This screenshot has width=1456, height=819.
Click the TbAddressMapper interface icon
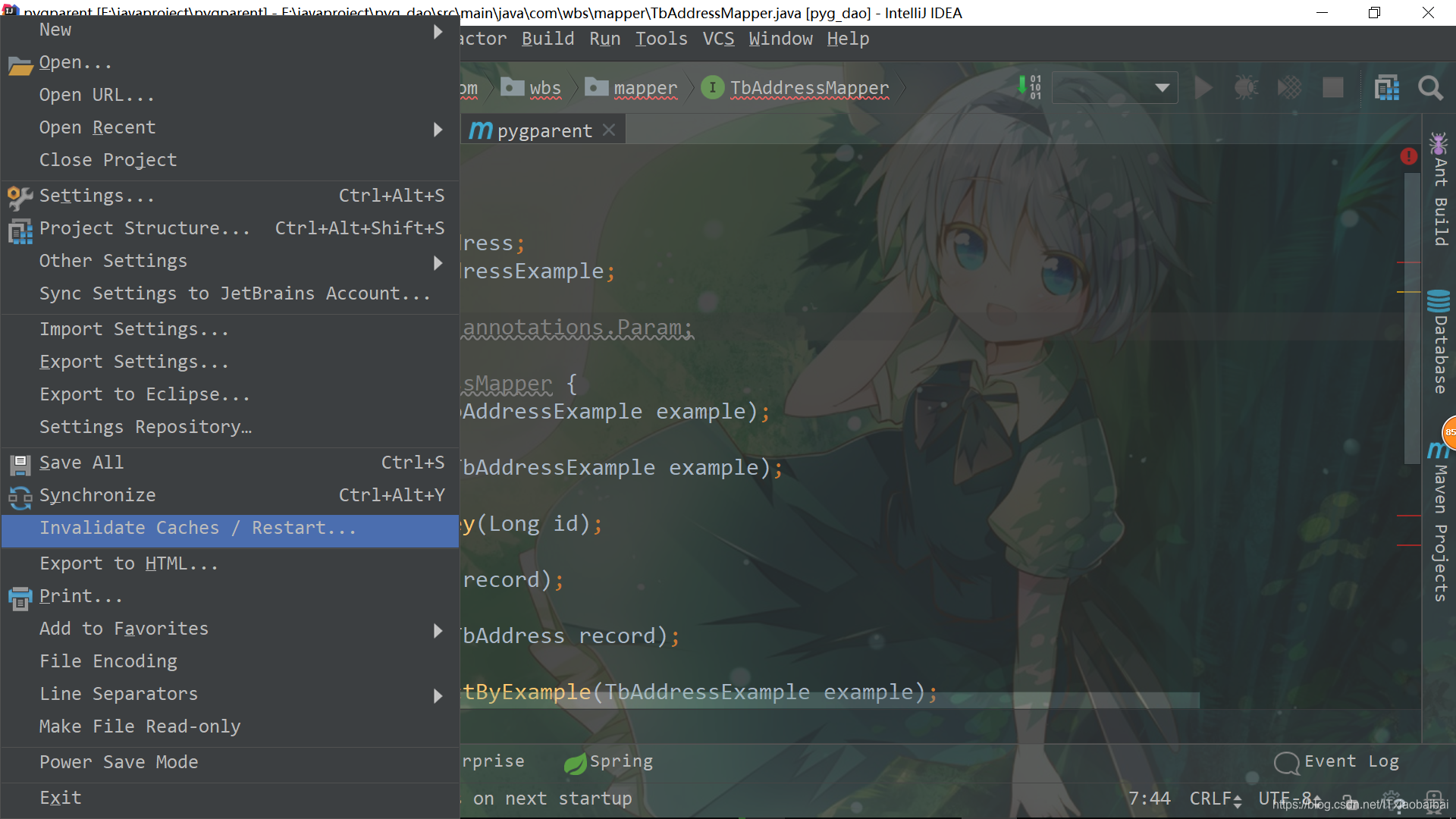(x=712, y=88)
